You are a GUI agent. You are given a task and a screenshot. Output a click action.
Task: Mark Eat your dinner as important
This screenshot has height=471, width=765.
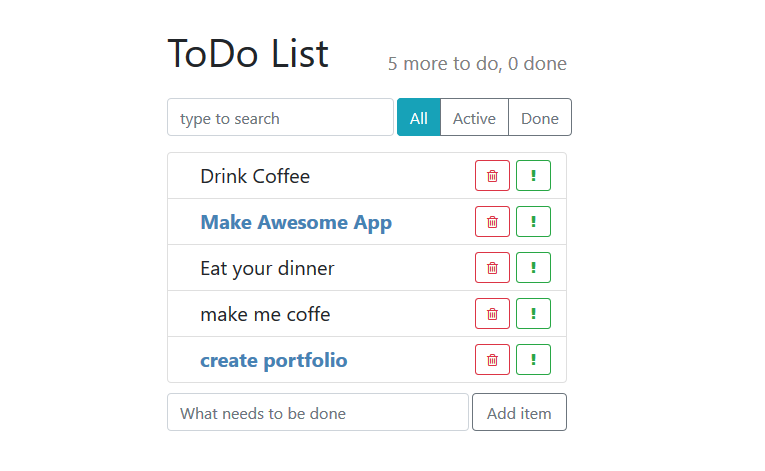tap(533, 267)
